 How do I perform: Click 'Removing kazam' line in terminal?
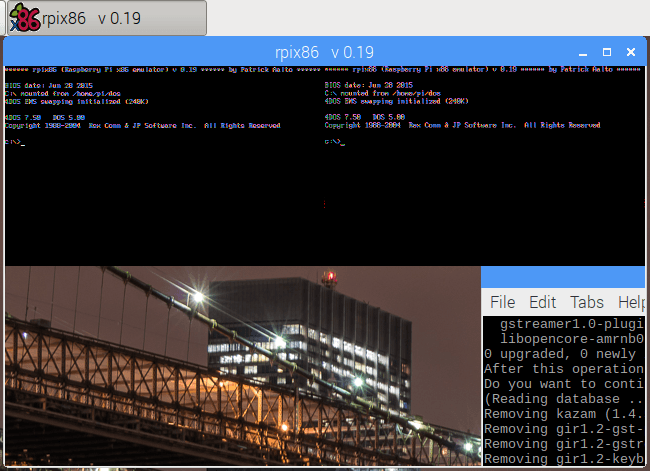564,414
